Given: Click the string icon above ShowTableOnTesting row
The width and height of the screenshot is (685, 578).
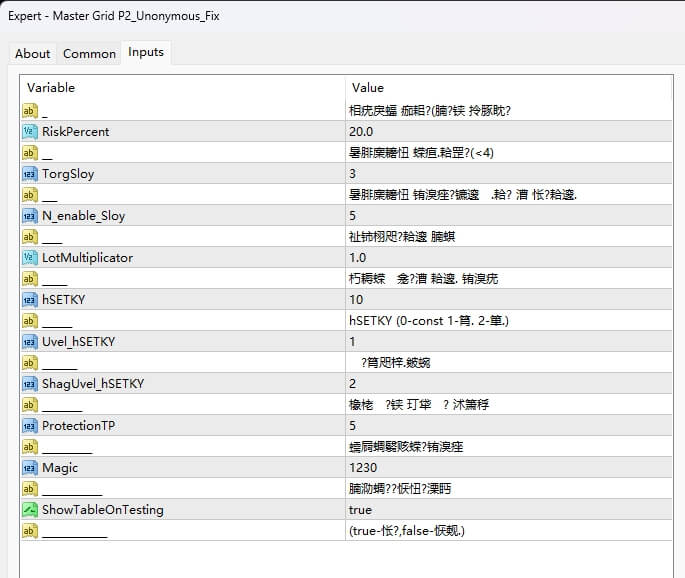Looking at the screenshot, I should point(30,488).
